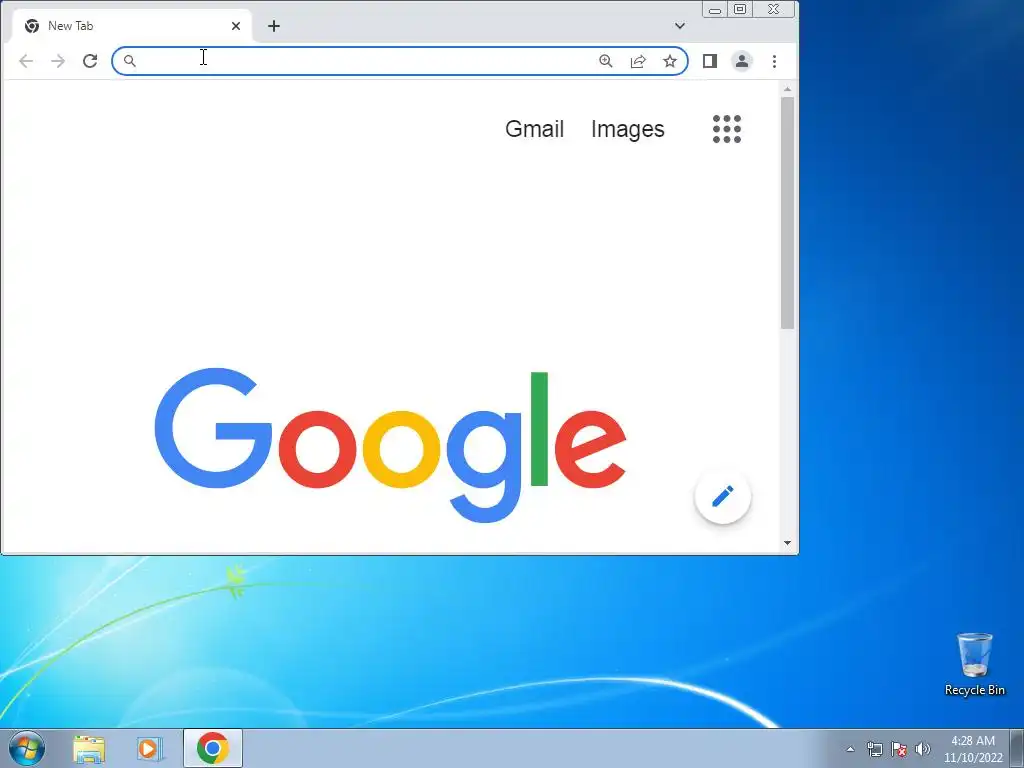Open the Images link
This screenshot has height=768, width=1024.
click(x=628, y=129)
